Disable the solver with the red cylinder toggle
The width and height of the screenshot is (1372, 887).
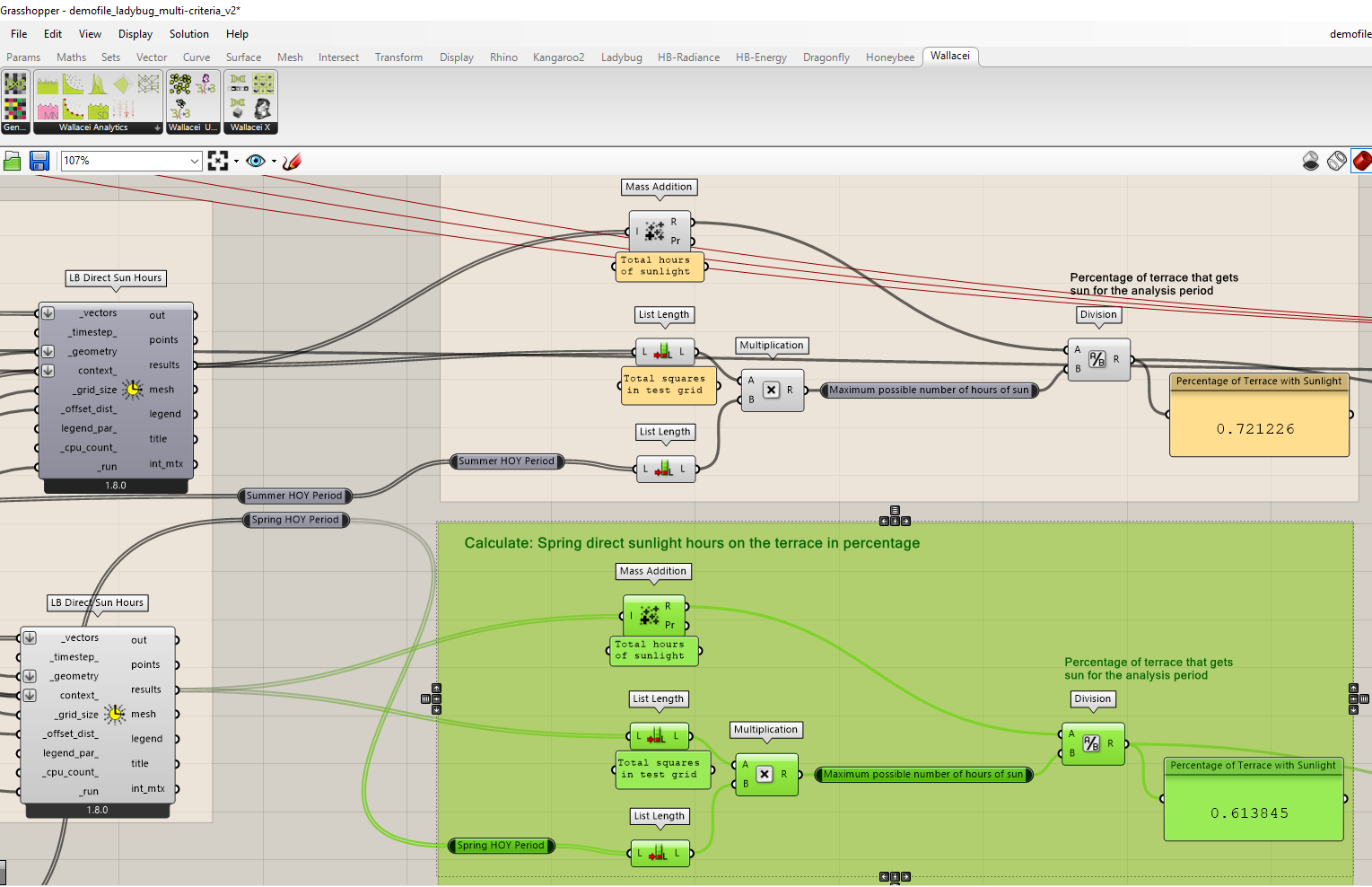click(x=1362, y=160)
